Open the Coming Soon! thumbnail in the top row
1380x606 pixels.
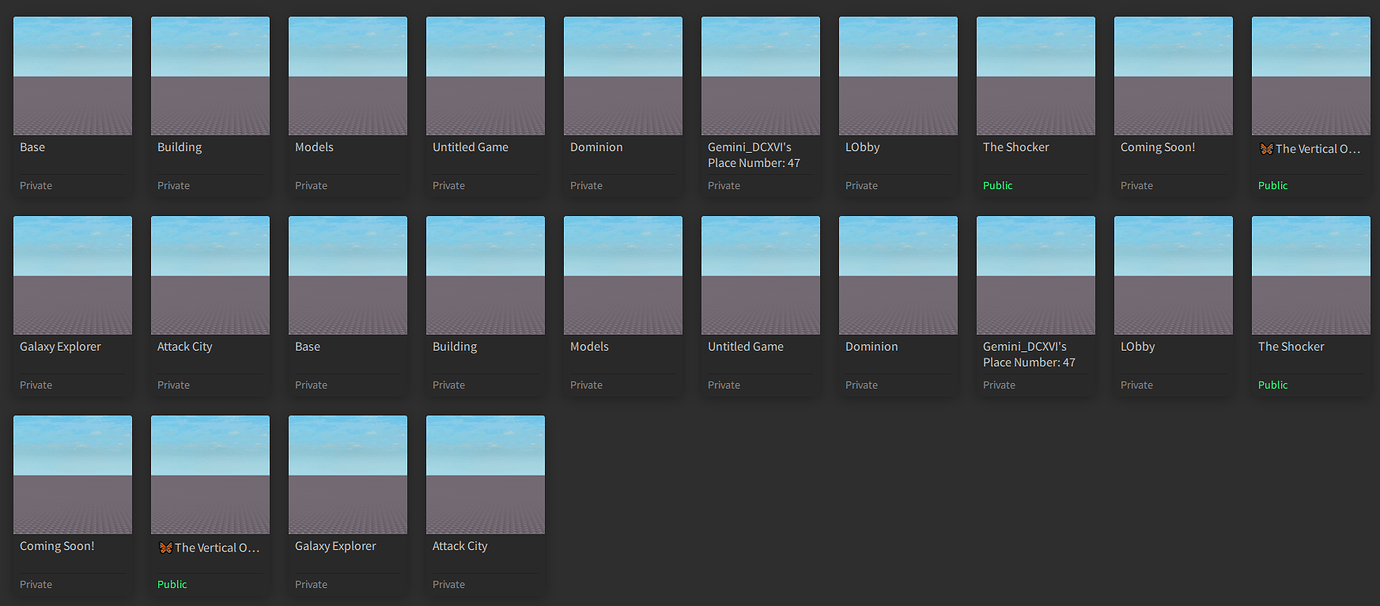click(1172, 75)
